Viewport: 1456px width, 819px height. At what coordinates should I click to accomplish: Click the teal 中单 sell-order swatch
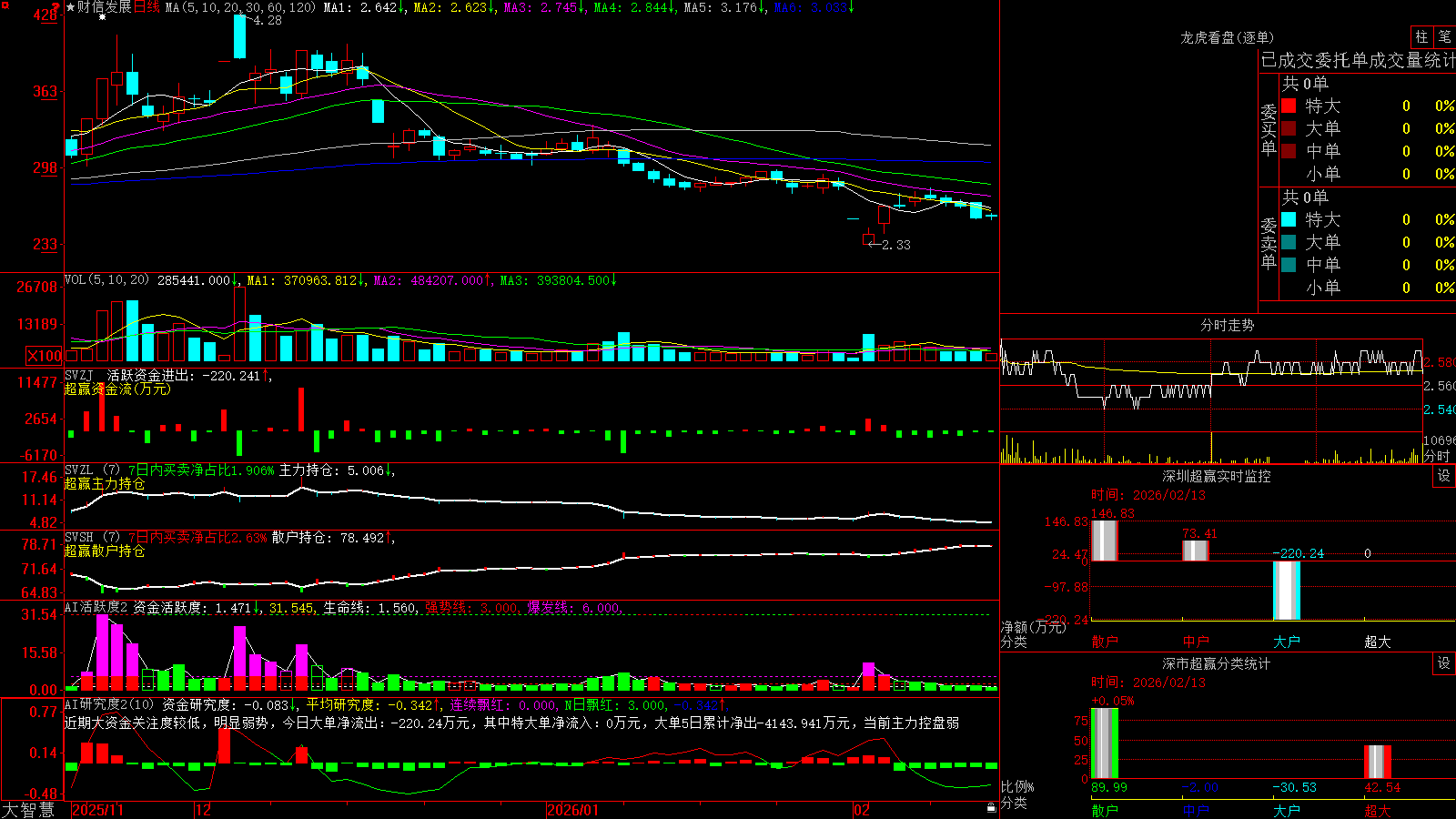coord(1289,265)
